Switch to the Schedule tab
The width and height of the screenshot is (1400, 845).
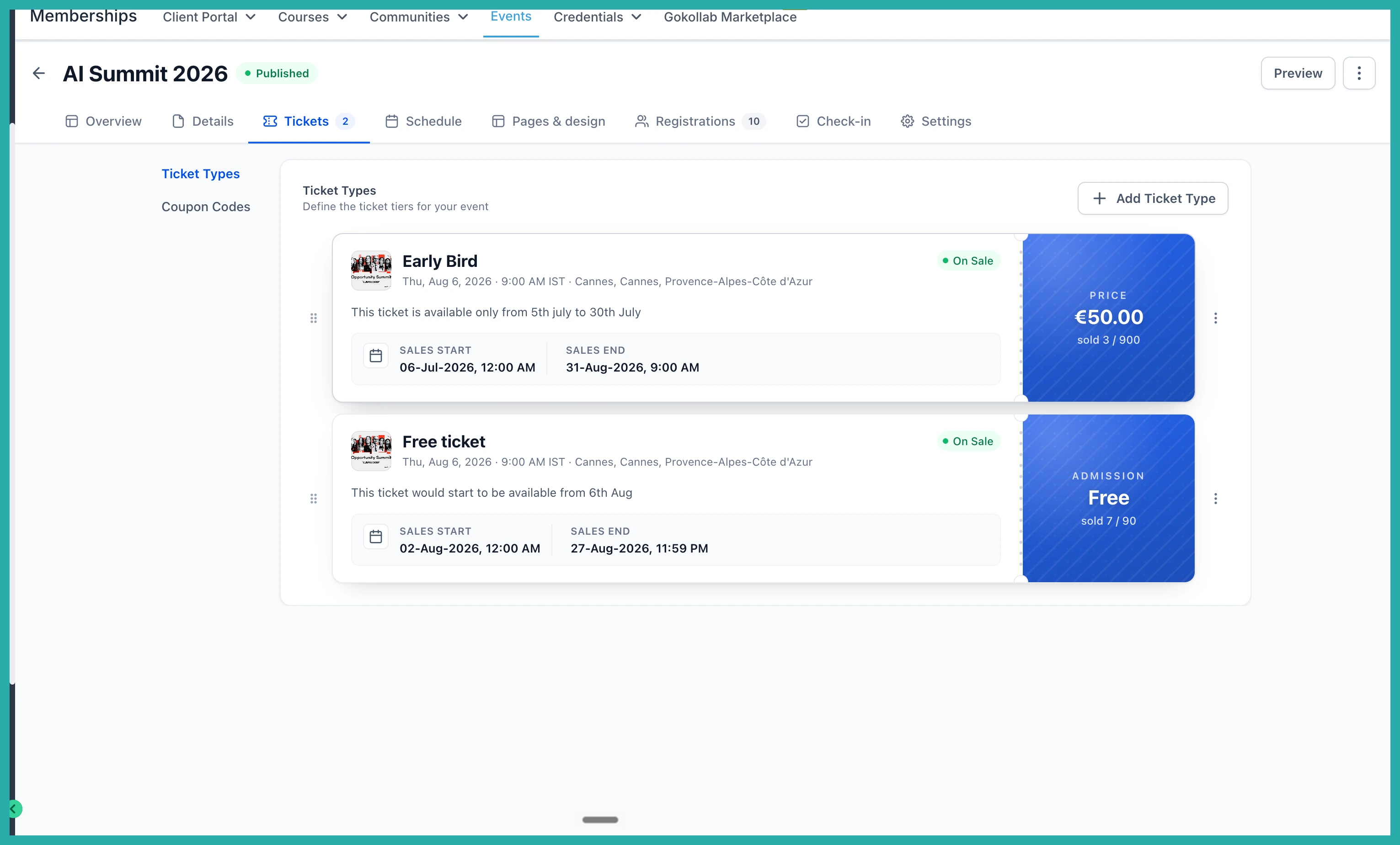423,121
